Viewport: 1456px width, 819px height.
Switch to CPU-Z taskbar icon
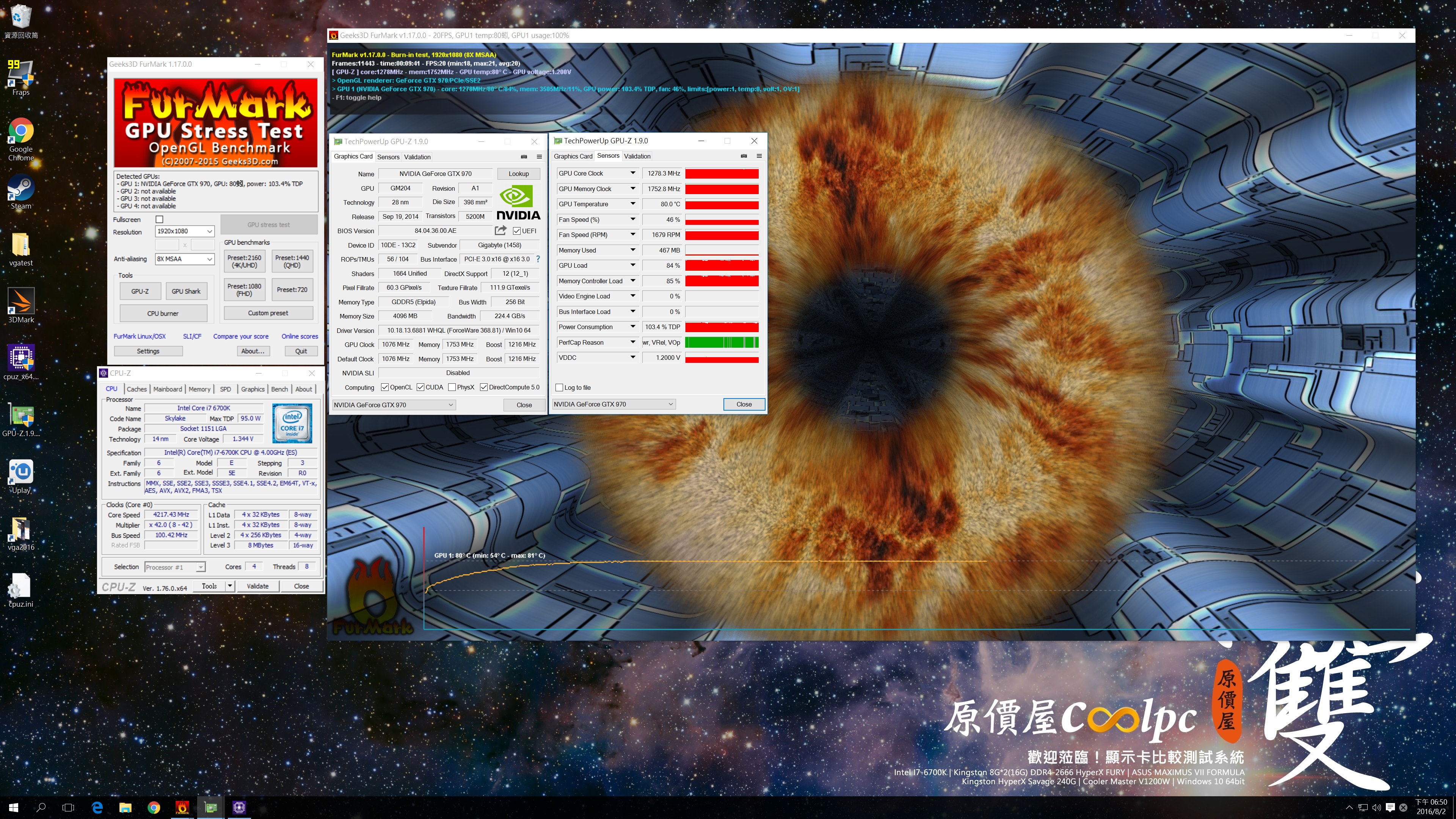pyautogui.click(x=239, y=808)
